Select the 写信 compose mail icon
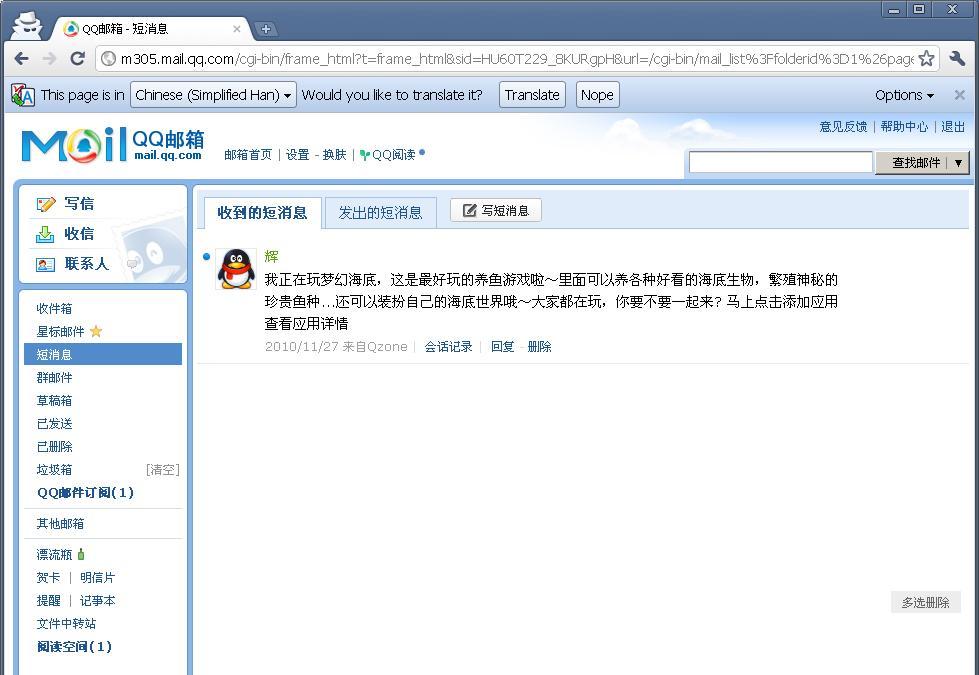This screenshot has width=979, height=675. [x=45, y=203]
